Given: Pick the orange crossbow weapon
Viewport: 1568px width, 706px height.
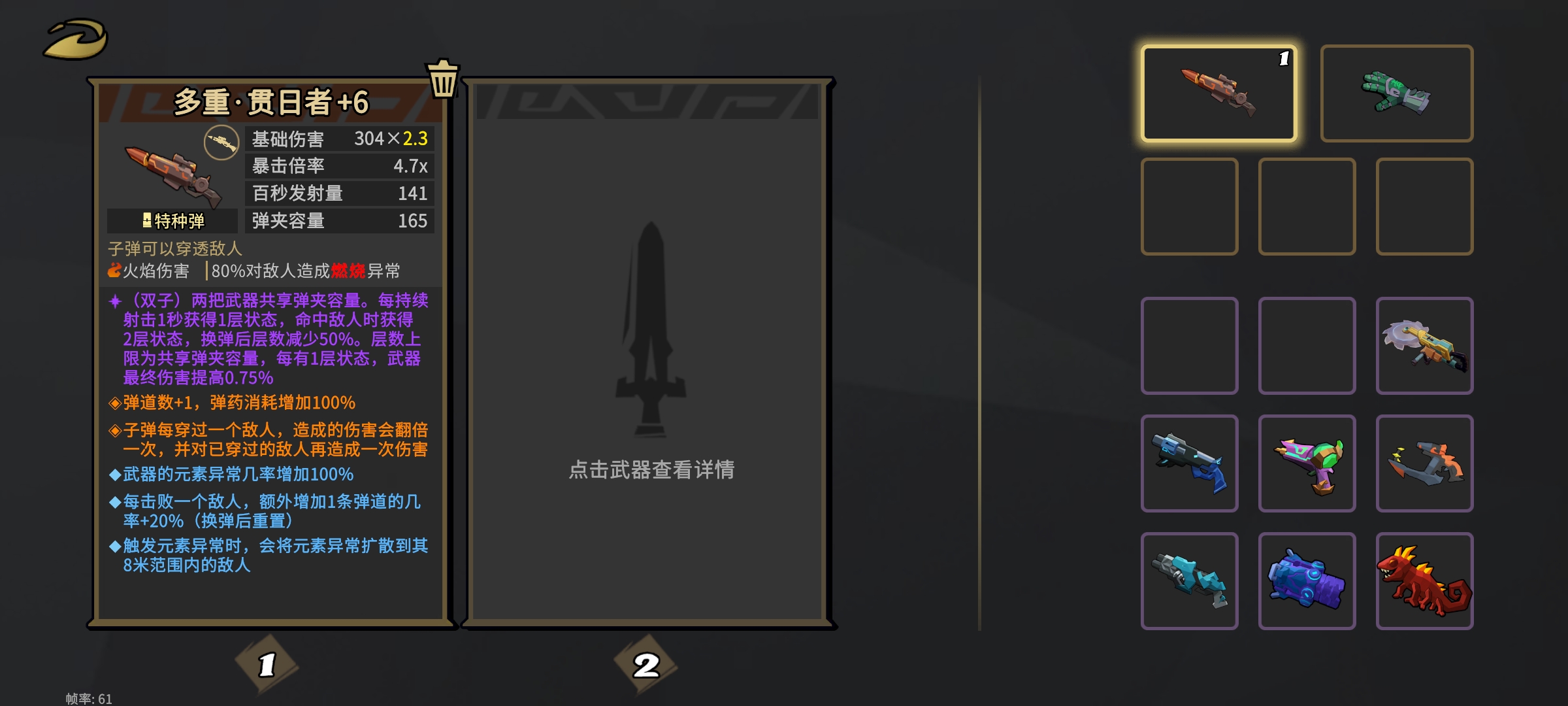Looking at the screenshot, I should tap(1424, 463).
